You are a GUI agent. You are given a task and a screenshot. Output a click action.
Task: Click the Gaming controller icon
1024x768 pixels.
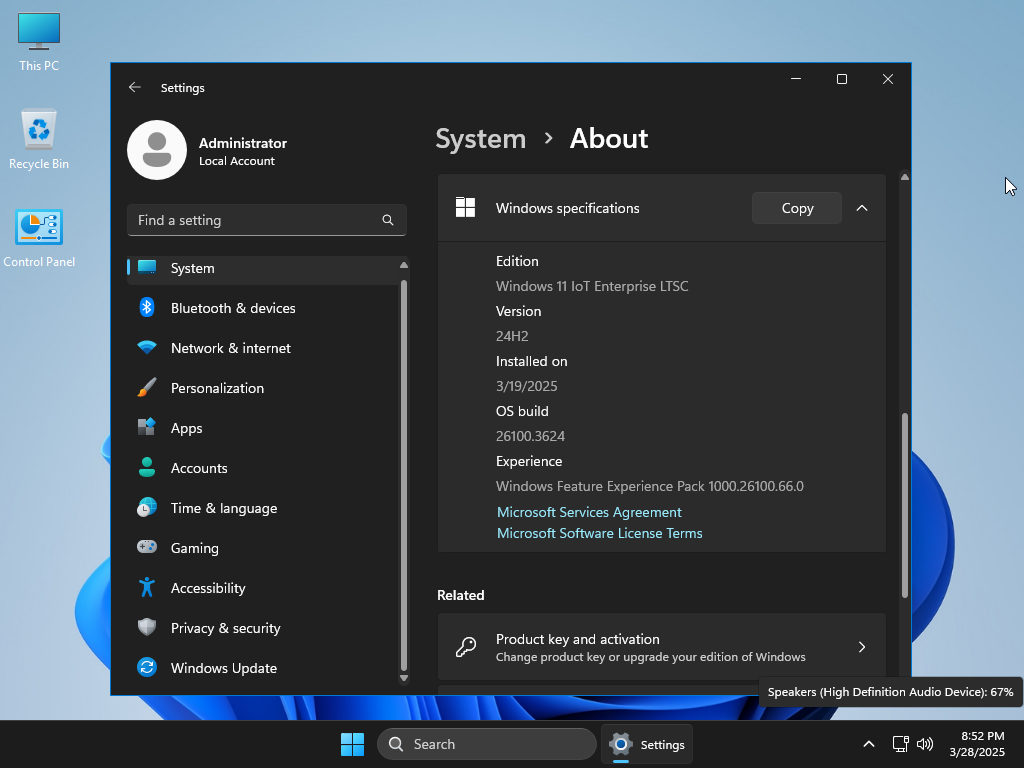147,547
